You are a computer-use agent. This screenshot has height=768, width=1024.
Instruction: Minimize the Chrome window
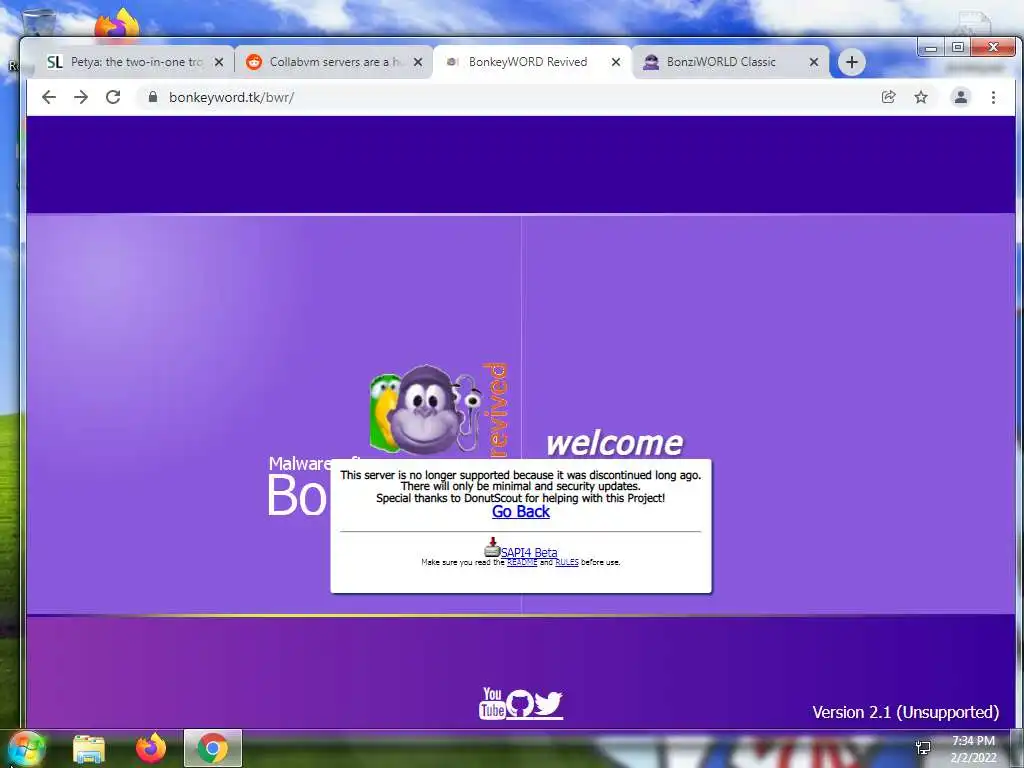(931, 48)
